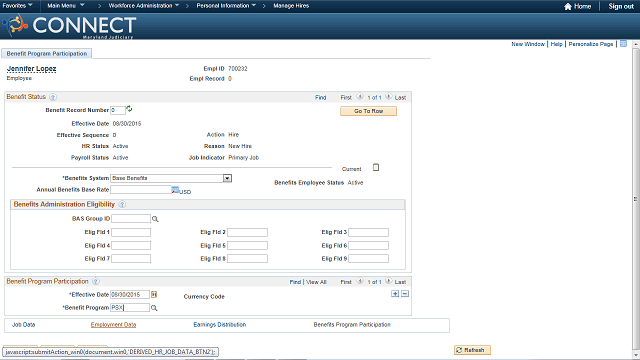Click the Home icon link
640x360 pixels.
pos(578,6)
